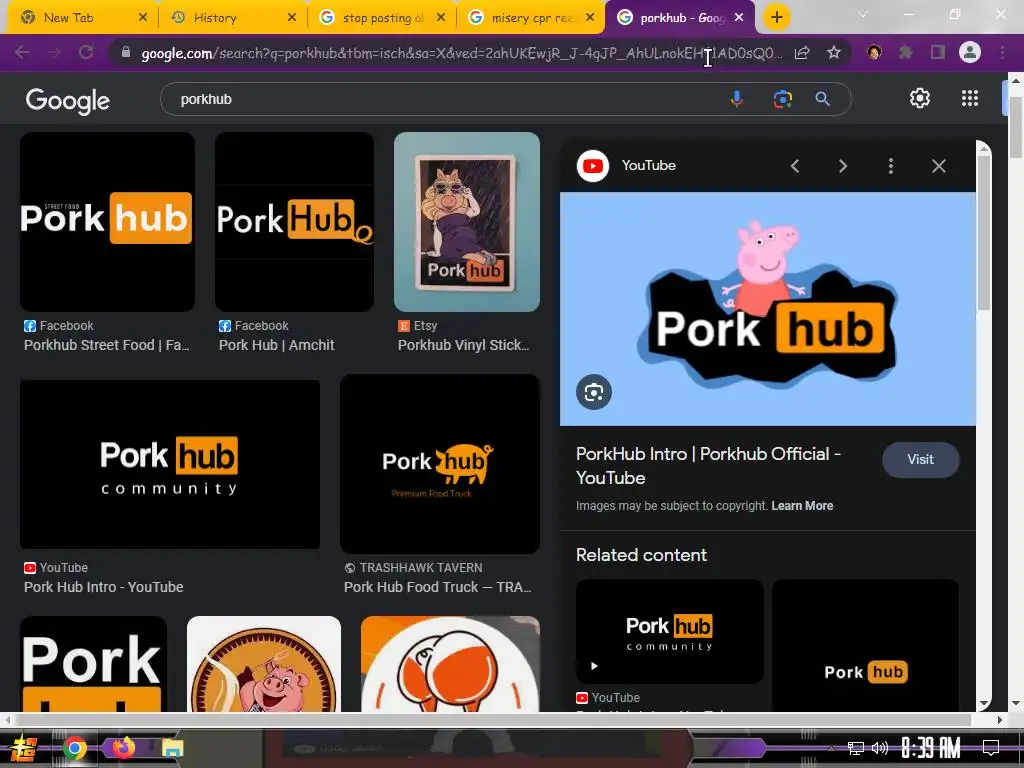Search inside image with Lens button

(594, 392)
